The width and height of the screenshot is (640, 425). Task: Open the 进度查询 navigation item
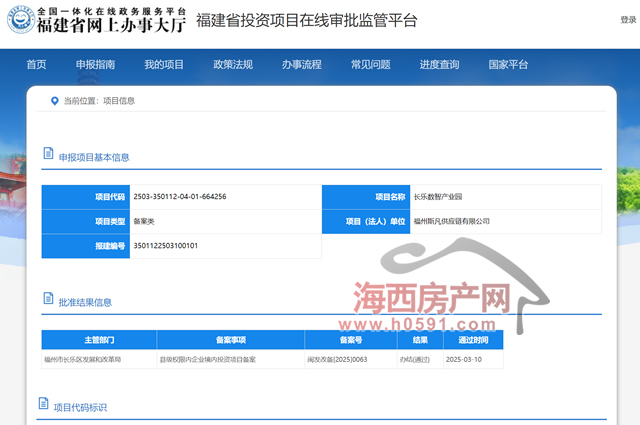click(439, 65)
